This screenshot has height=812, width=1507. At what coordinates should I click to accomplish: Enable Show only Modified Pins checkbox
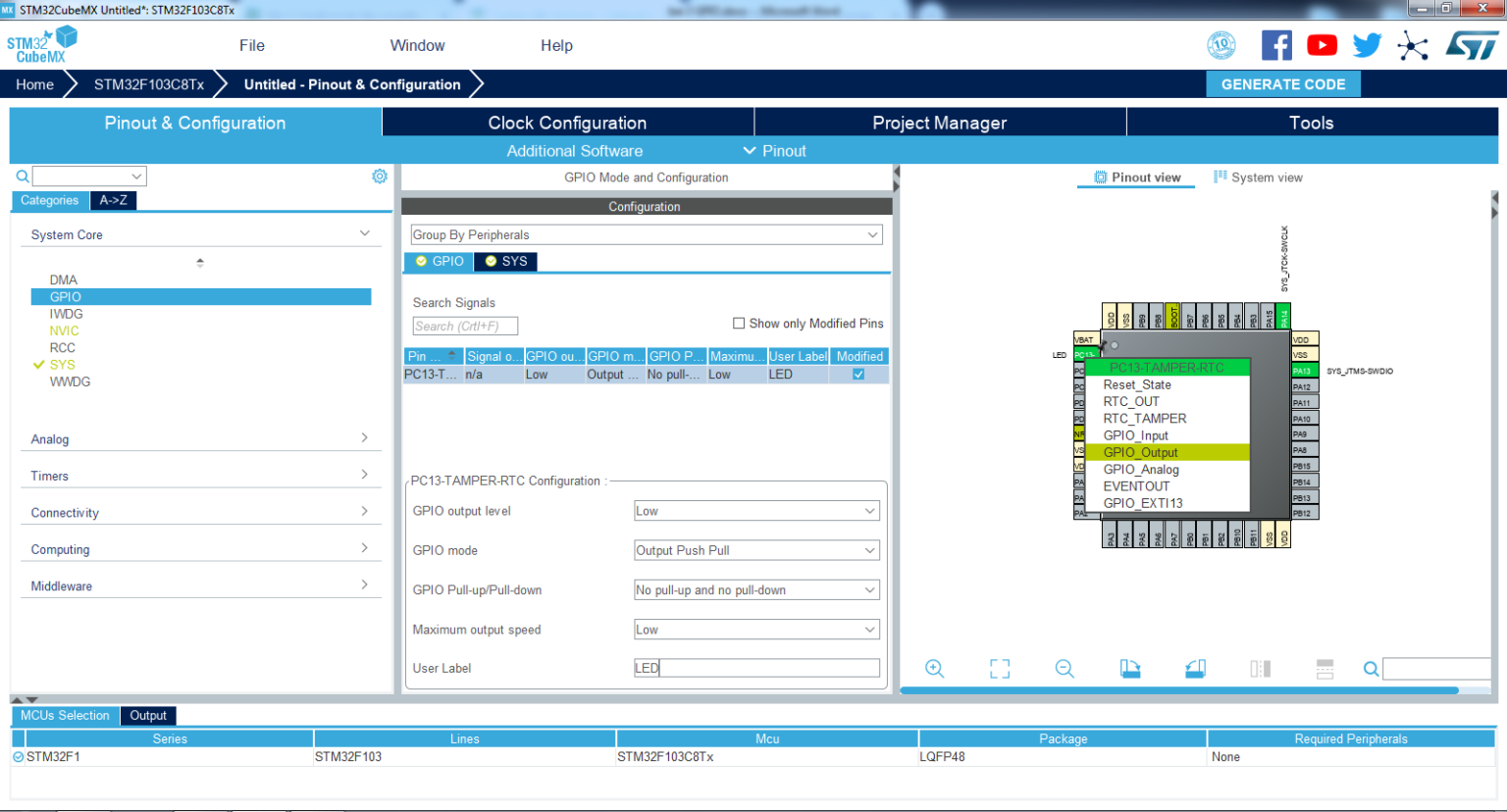pyautogui.click(x=739, y=324)
